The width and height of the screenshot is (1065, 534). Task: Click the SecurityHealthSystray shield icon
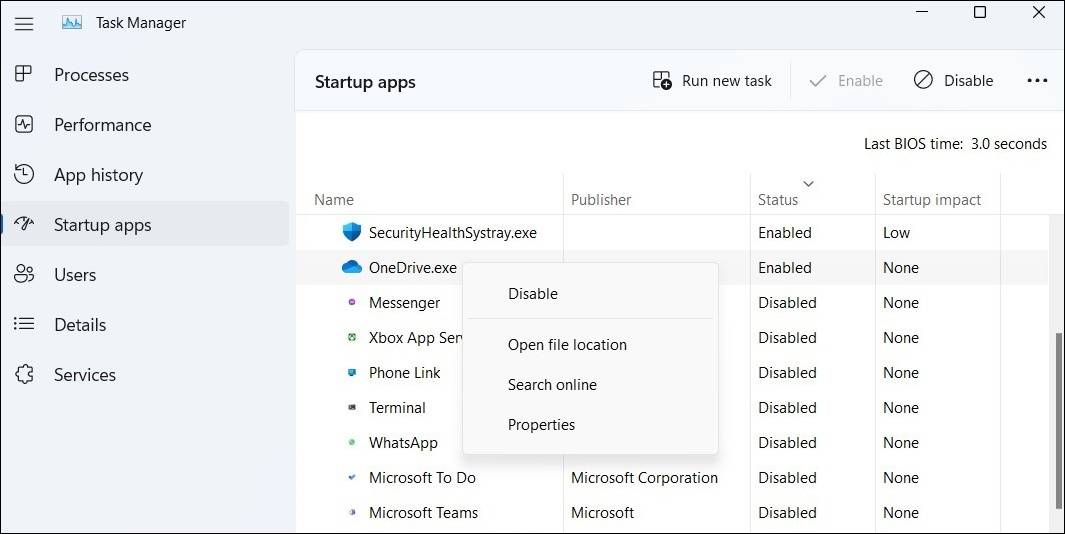[x=351, y=233]
